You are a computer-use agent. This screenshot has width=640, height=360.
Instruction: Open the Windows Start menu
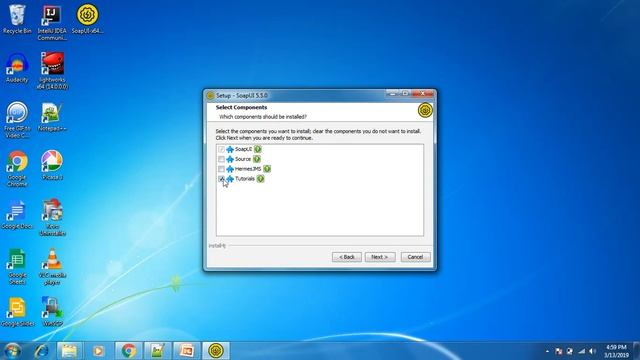(x=12, y=351)
